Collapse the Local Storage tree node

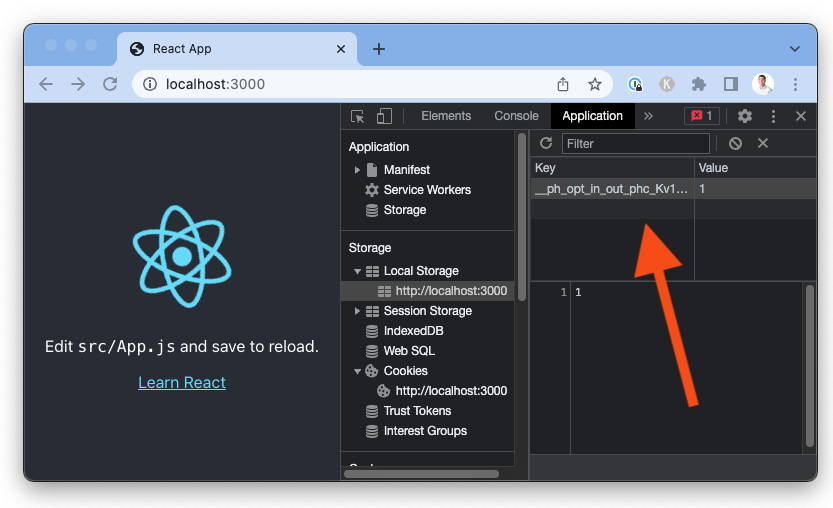tap(358, 271)
